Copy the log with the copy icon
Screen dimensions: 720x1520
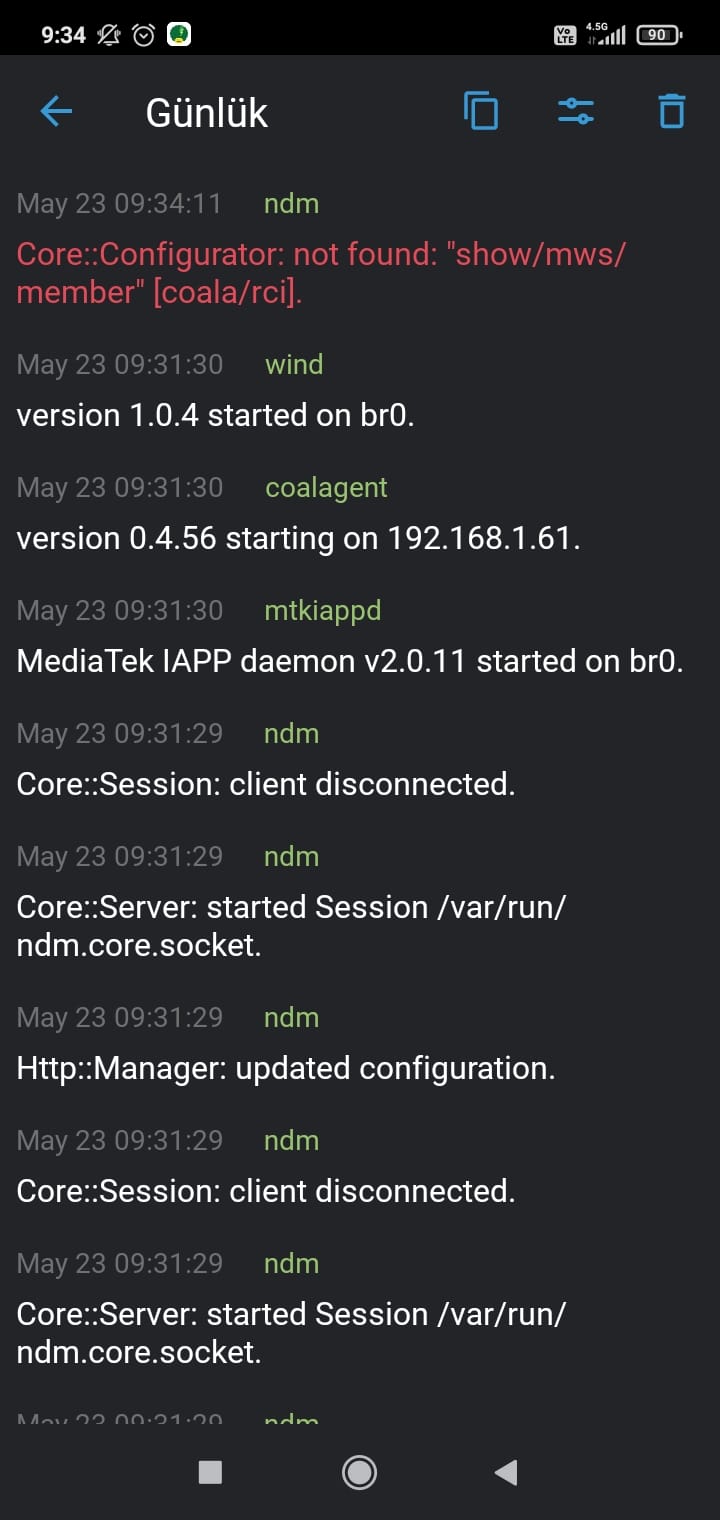481,111
